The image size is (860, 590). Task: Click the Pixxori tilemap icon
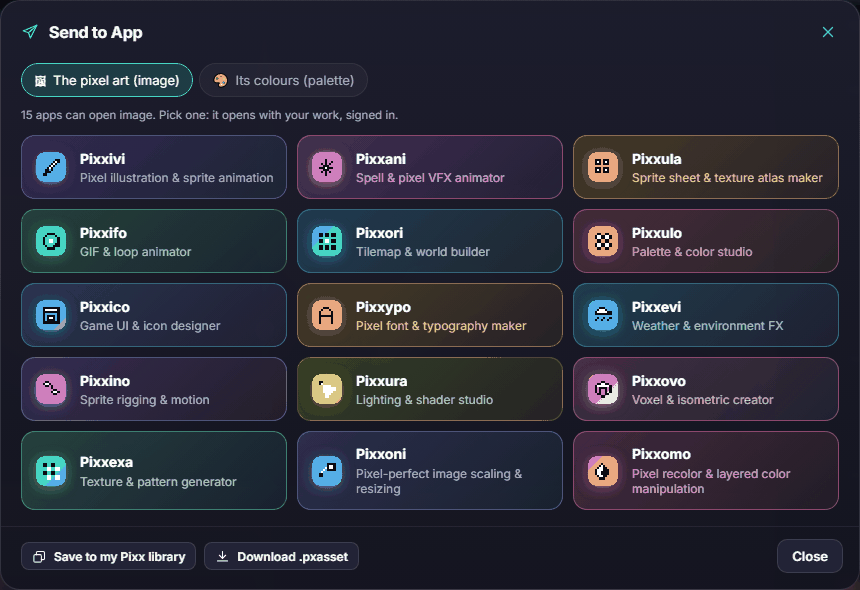click(327, 241)
